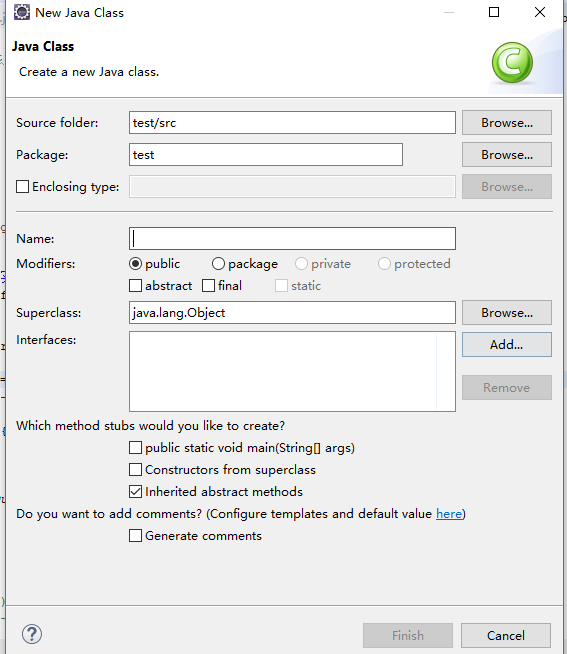
Task: Check the final modifier checkbox
Action: (208, 286)
